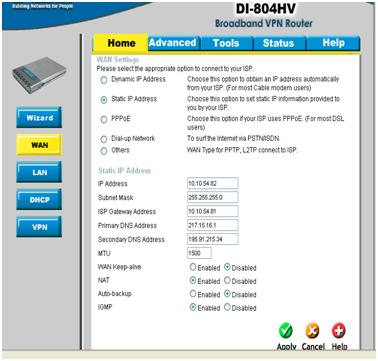Enable WAN Keep-alive
Viewport: 378px width, 361px height.
coord(193,267)
